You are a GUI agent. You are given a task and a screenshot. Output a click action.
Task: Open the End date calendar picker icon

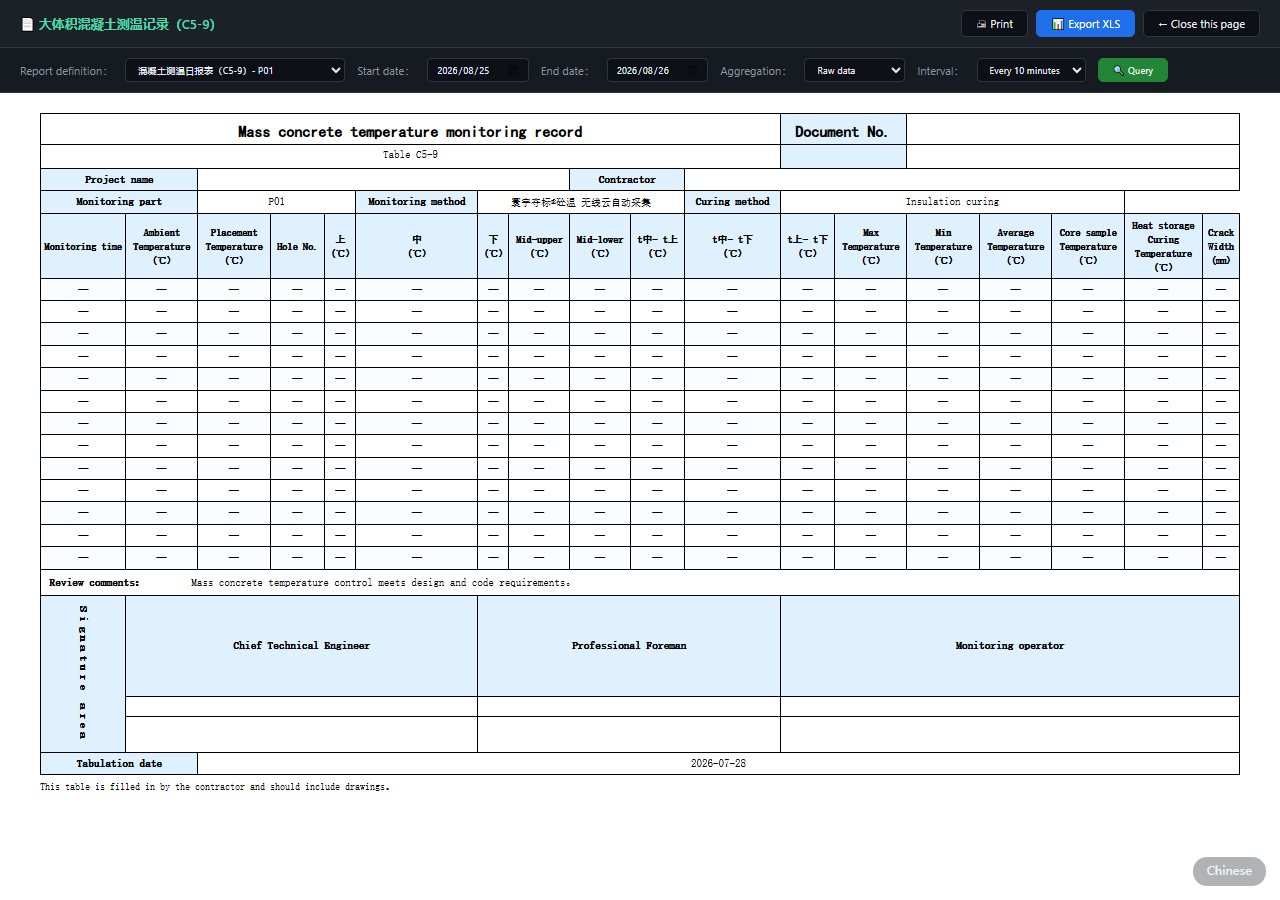(x=693, y=71)
